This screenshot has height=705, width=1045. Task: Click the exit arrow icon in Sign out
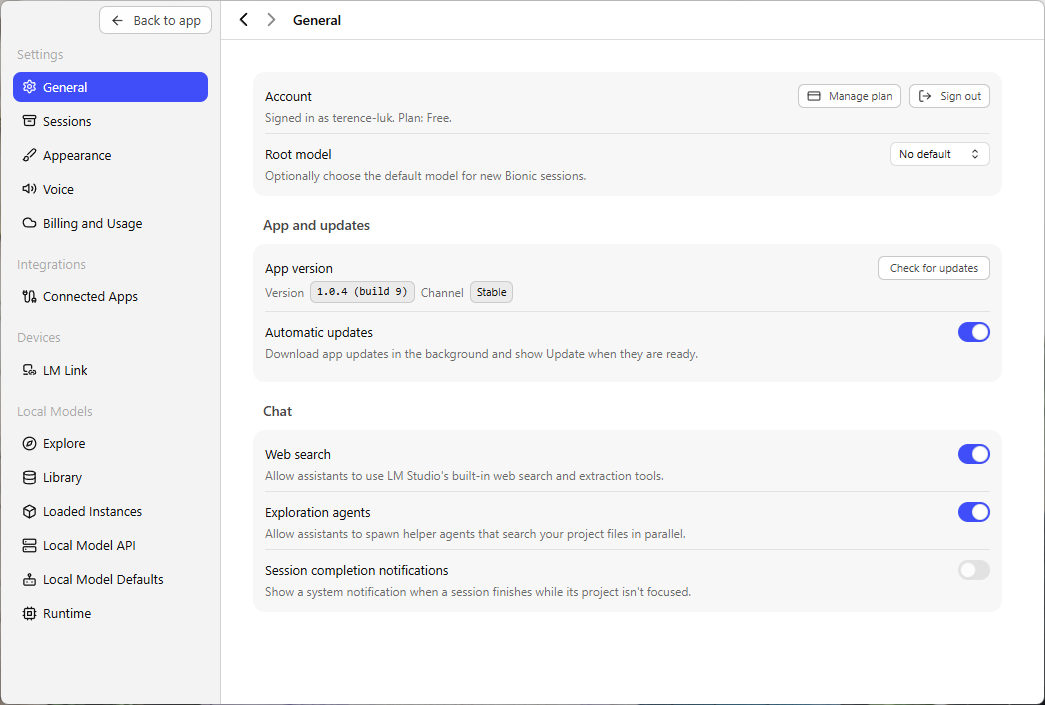click(925, 96)
